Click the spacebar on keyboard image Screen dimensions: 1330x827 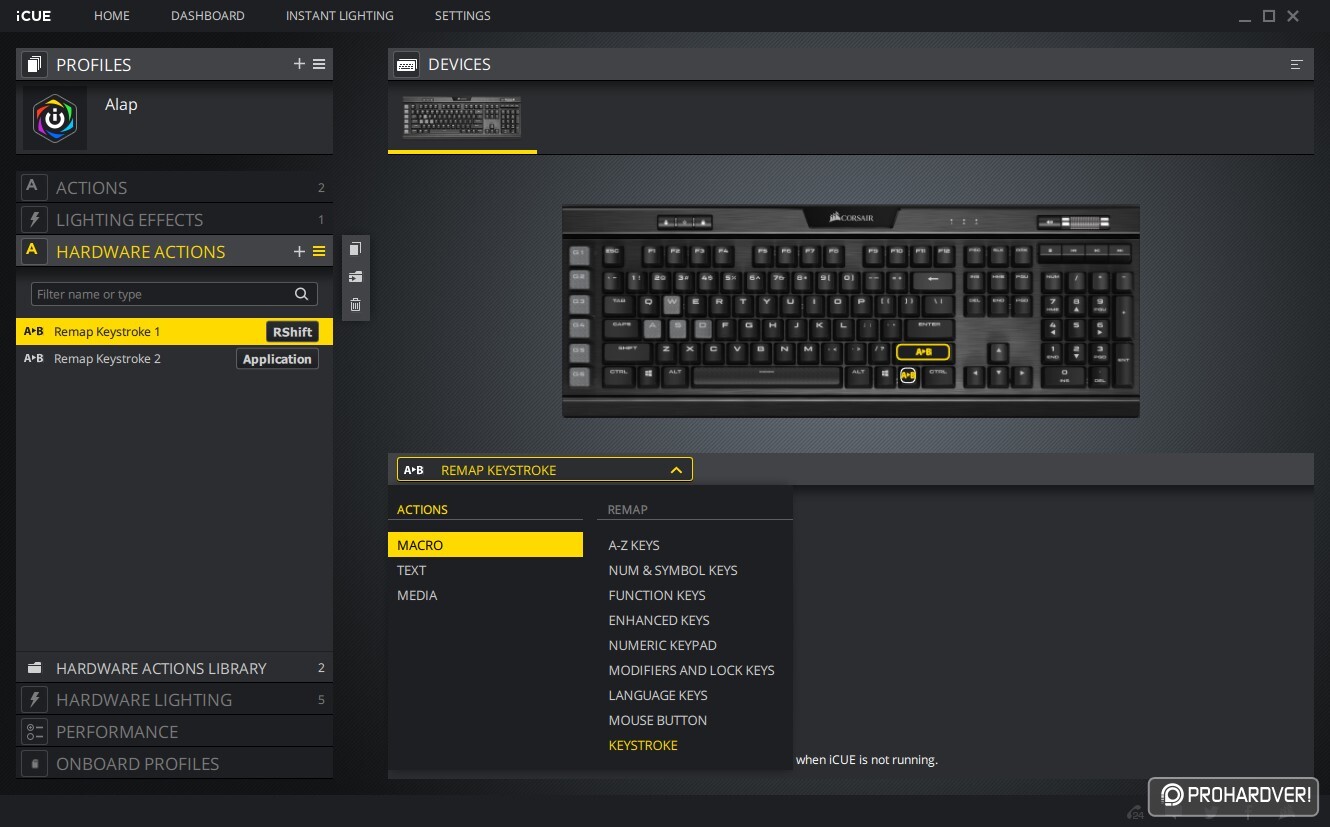pyautogui.click(x=766, y=376)
